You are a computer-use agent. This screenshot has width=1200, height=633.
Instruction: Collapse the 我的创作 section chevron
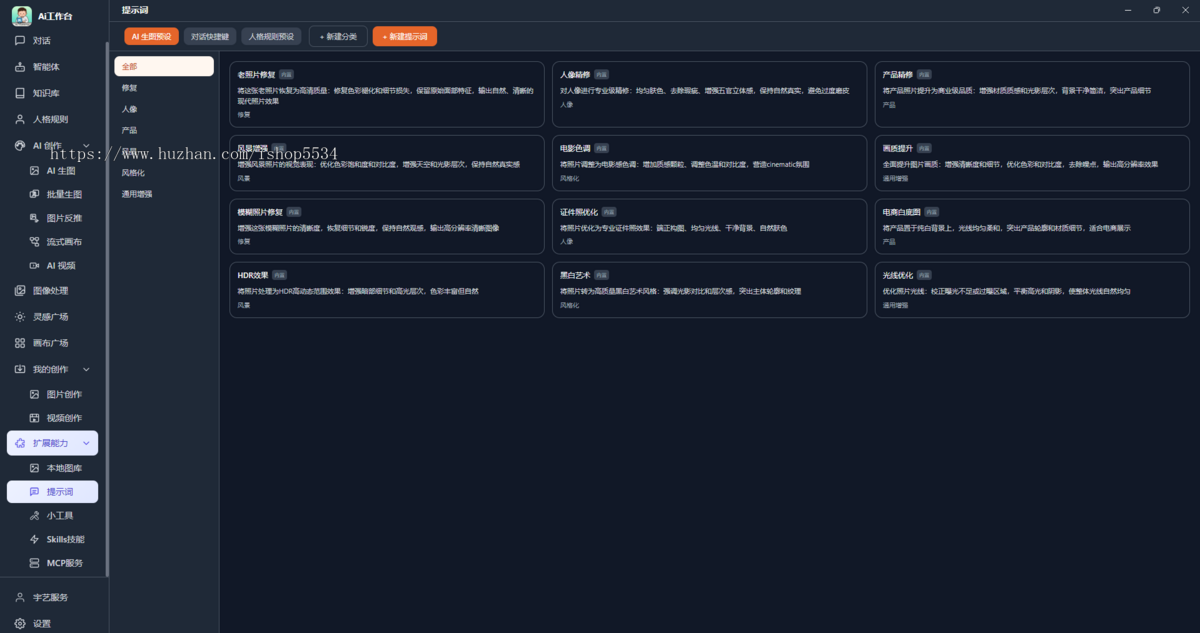(86, 369)
